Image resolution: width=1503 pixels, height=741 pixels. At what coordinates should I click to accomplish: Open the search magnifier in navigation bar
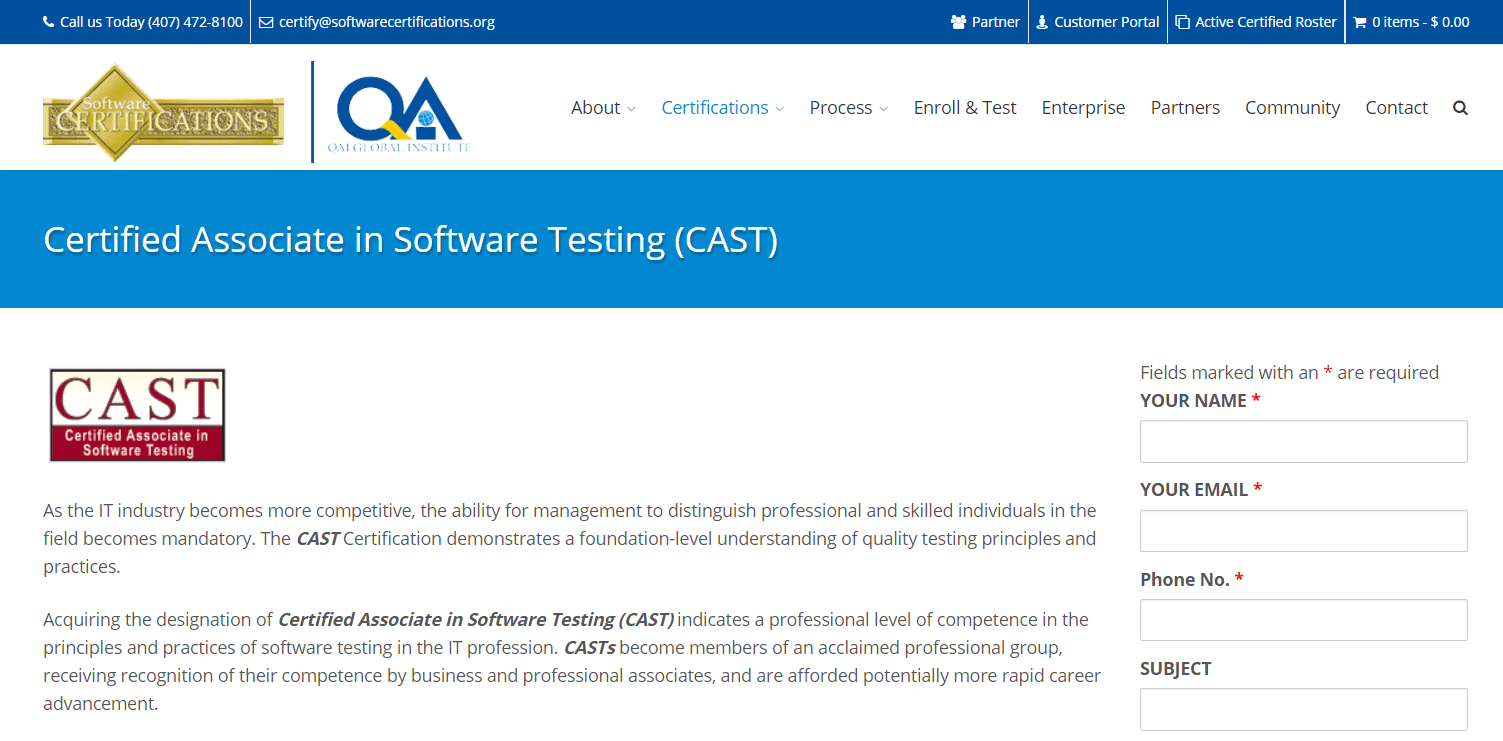click(1460, 107)
